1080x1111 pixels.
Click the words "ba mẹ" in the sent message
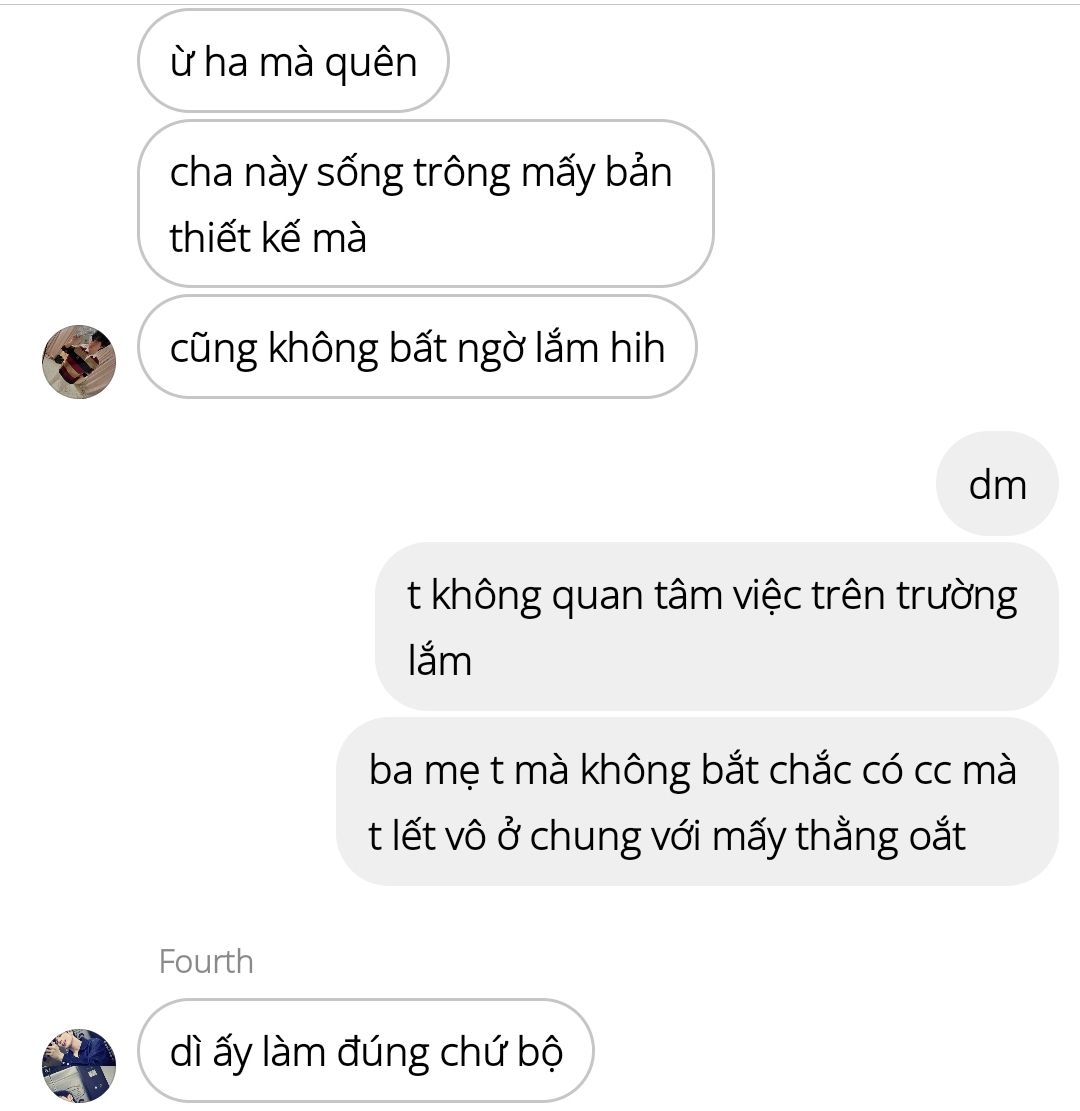pos(424,771)
